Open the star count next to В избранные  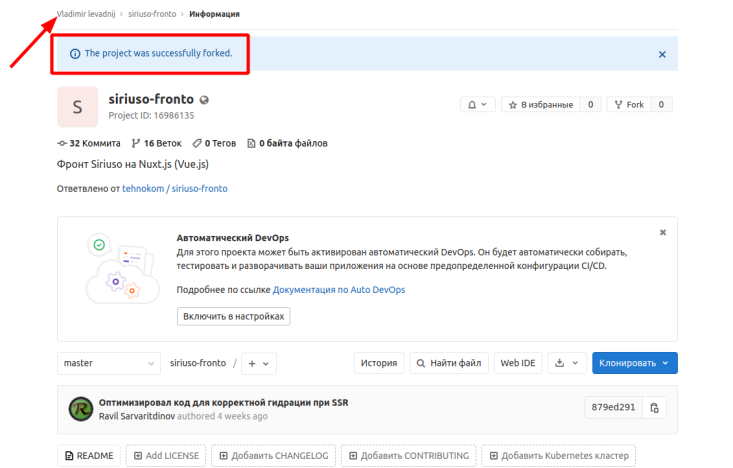[590, 105]
